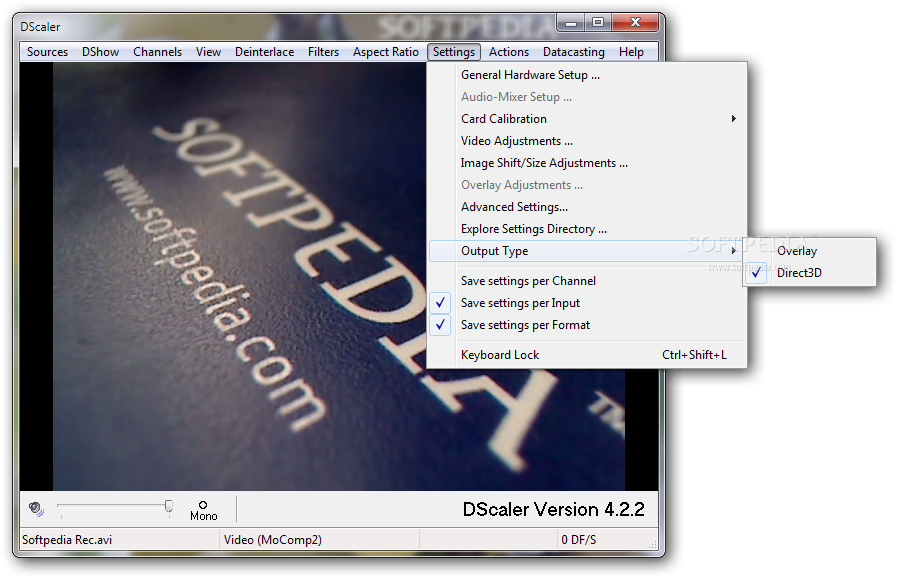Open the Sources menu
The image size is (897, 578).
47,52
